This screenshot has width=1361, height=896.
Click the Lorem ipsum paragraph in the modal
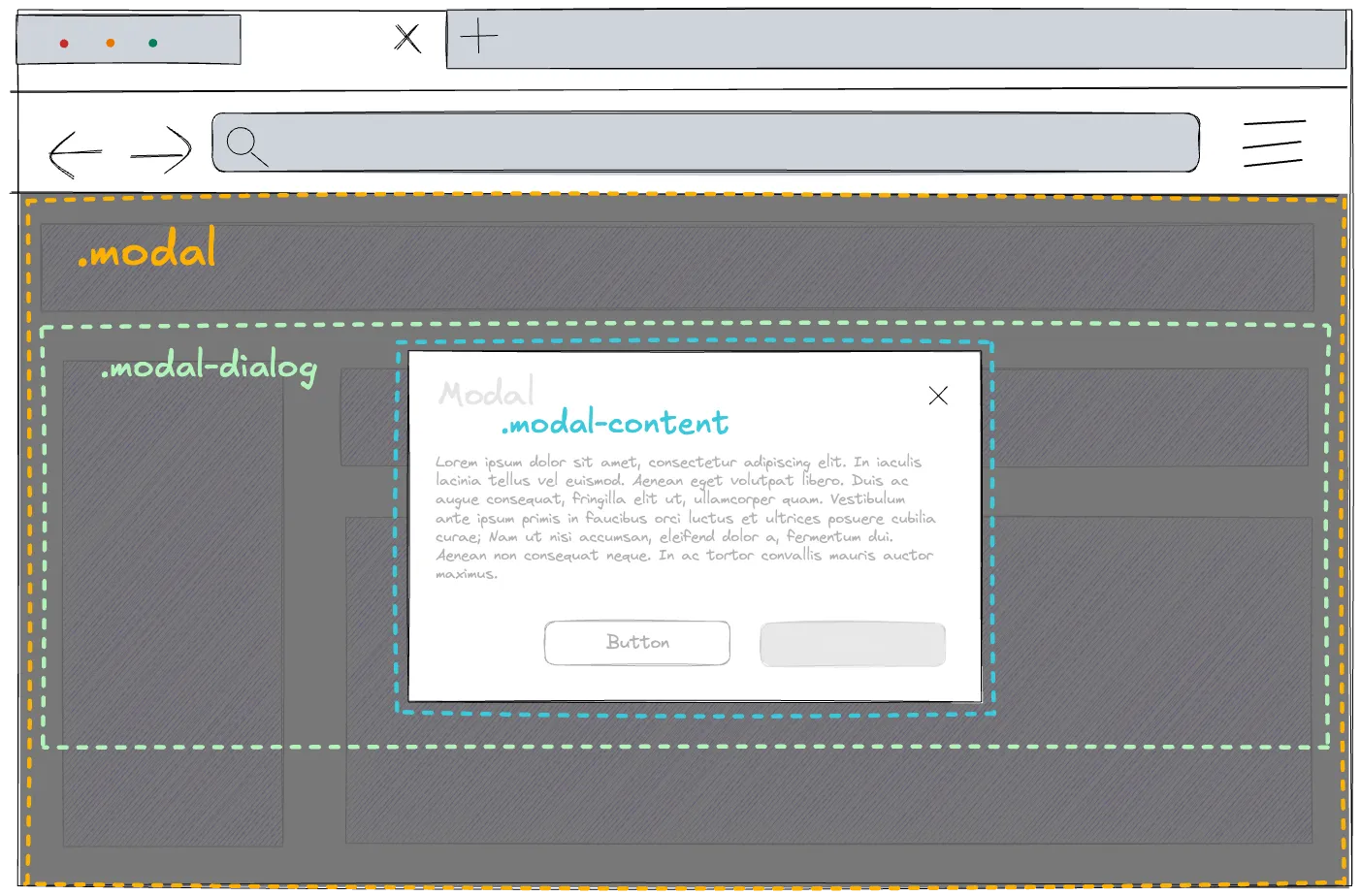[x=684, y=517]
